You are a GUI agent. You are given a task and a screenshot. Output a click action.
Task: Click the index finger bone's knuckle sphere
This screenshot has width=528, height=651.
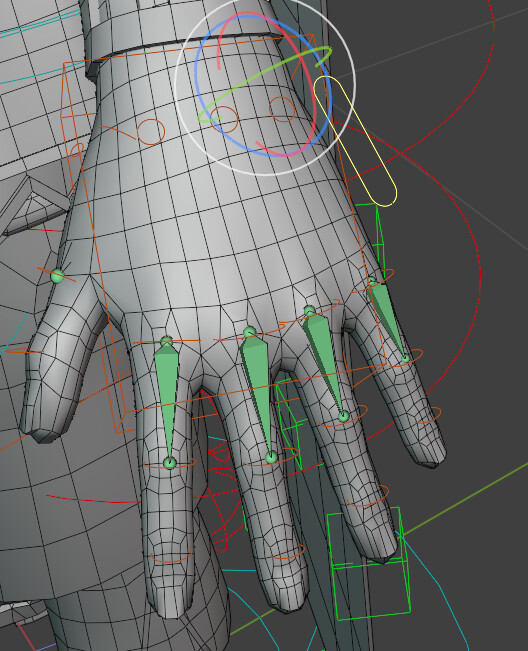coord(166,341)
